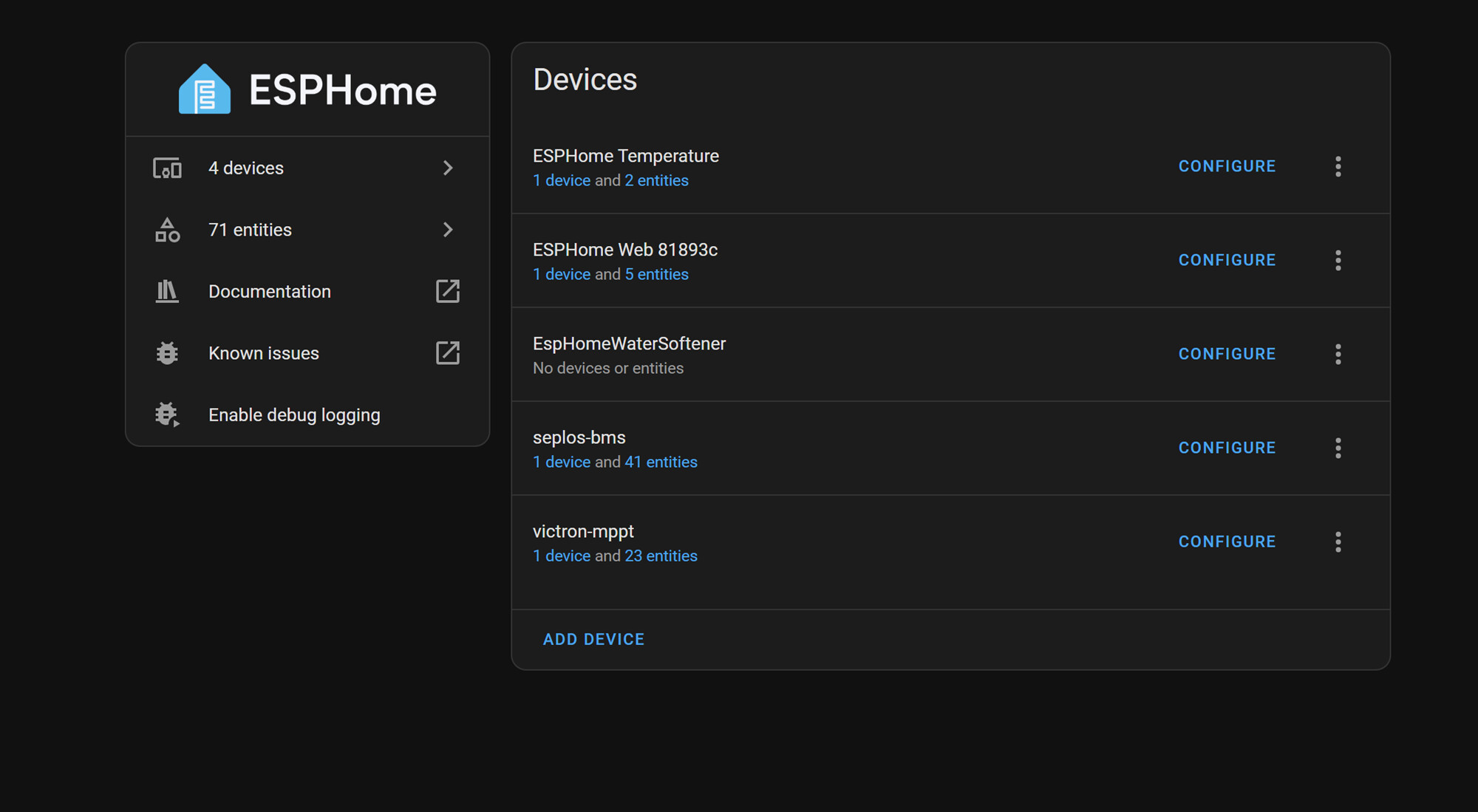Click the Known issues external link icon
The height and width of the screenshot is (812, 1478).
(448, 353)
